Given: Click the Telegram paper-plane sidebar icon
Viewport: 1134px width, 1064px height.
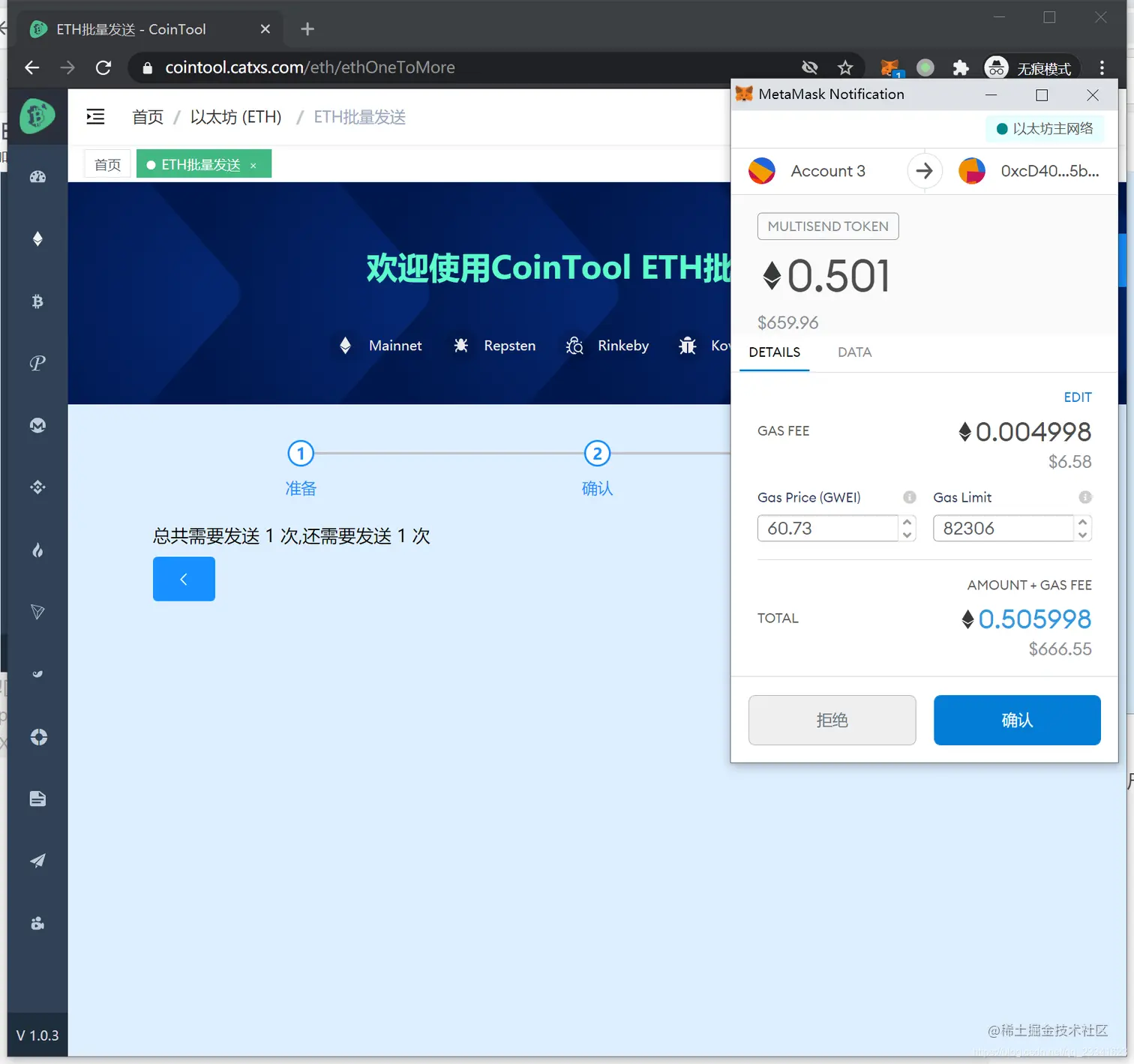Looking at the screenshot, I should pos(37,860).
